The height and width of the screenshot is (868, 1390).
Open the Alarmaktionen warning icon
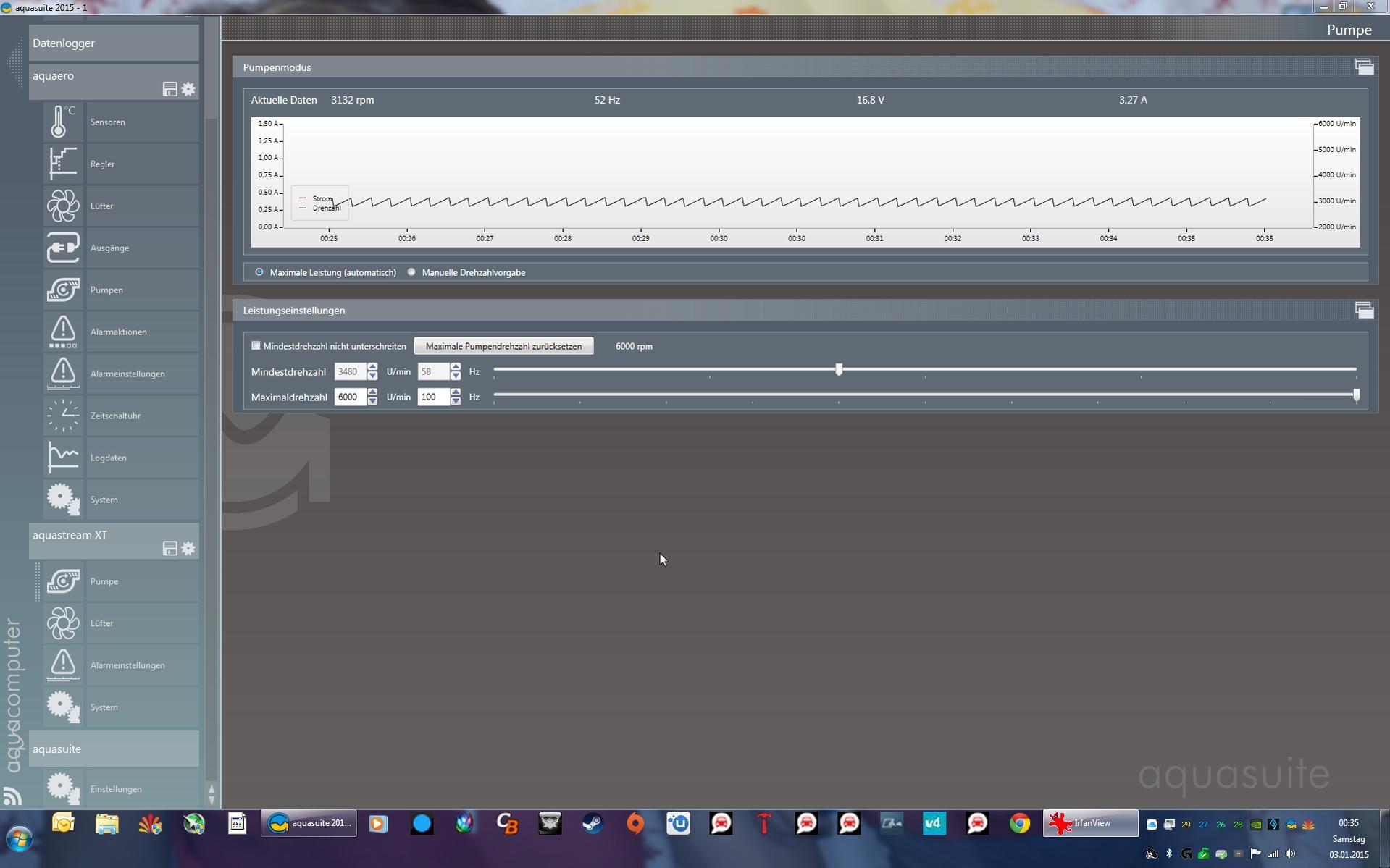pos(63,332)
